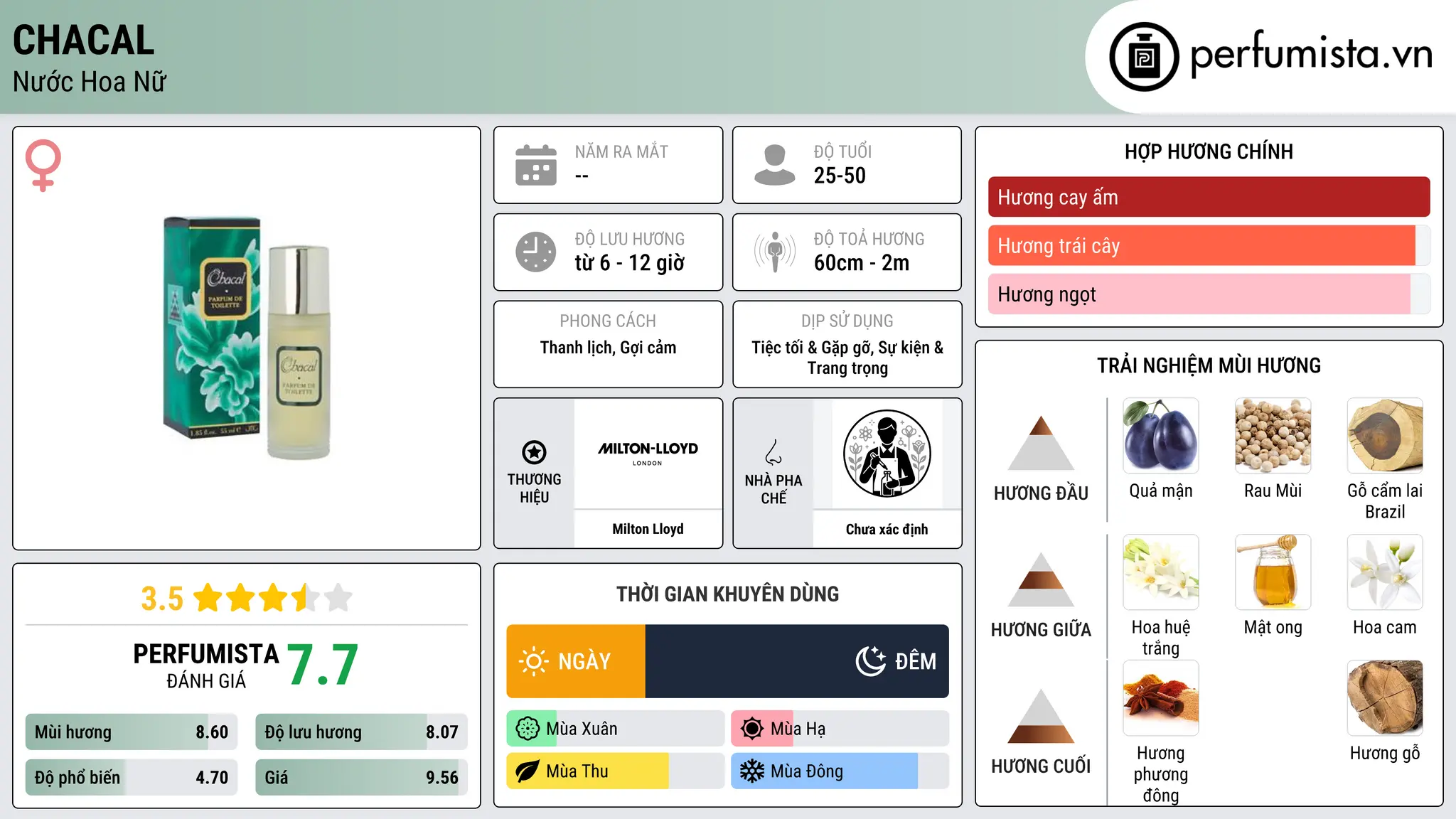This screenshot has width=1456, height=819.
Task: Select the Quả mận plum note image
Action: [x=1161, y=436]
